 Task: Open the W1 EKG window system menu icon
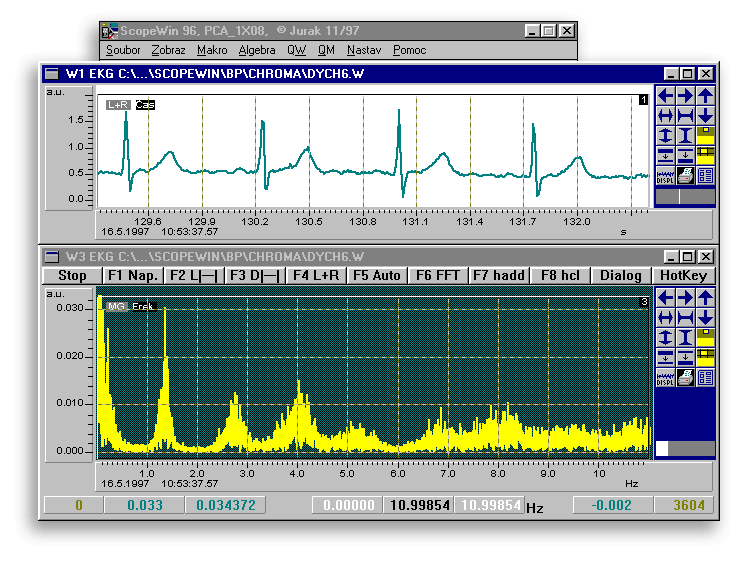click(51, 73)
